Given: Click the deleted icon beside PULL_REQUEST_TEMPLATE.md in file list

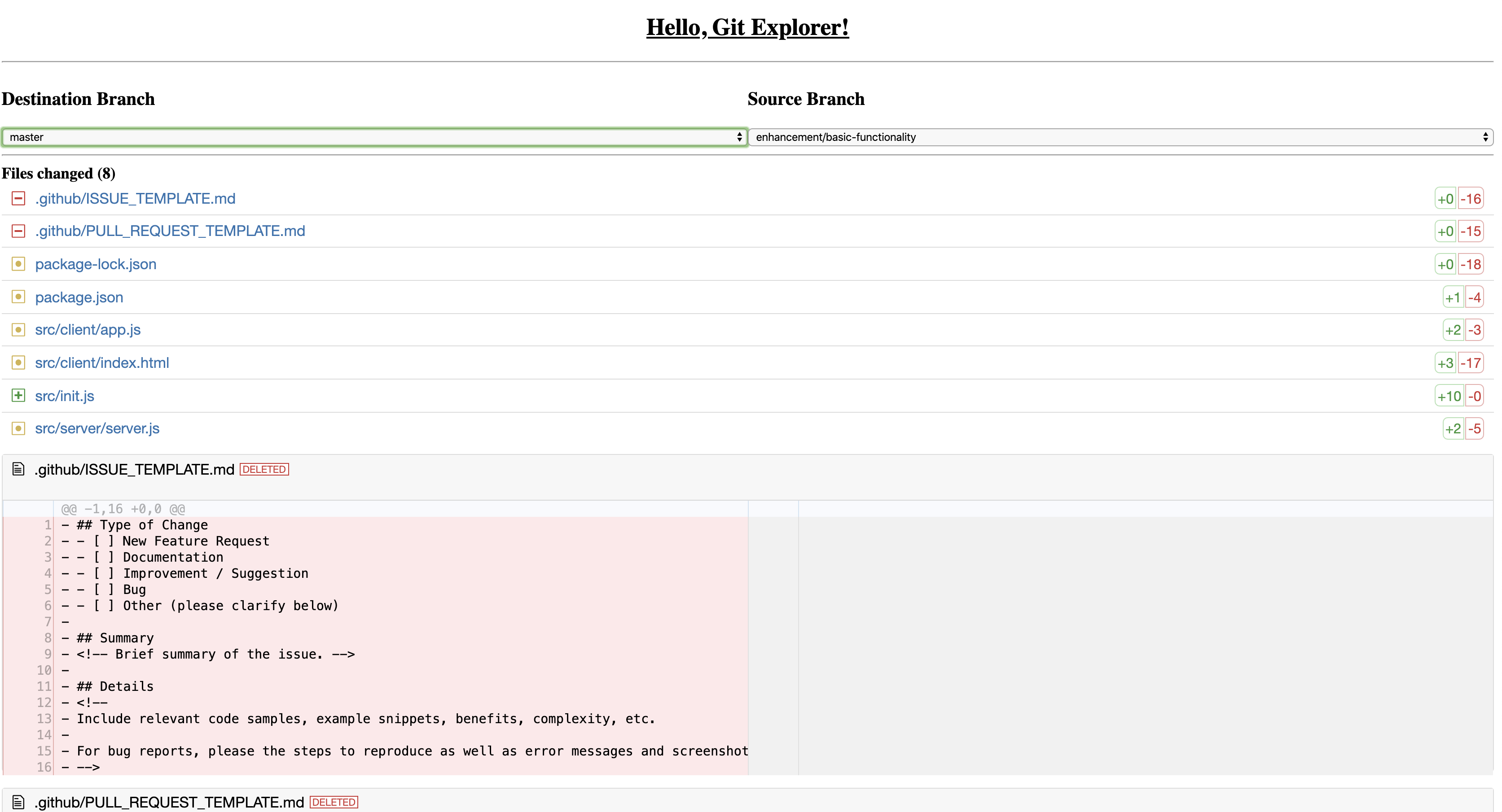Looking at the screenshot, I should [x=18, y=231].
